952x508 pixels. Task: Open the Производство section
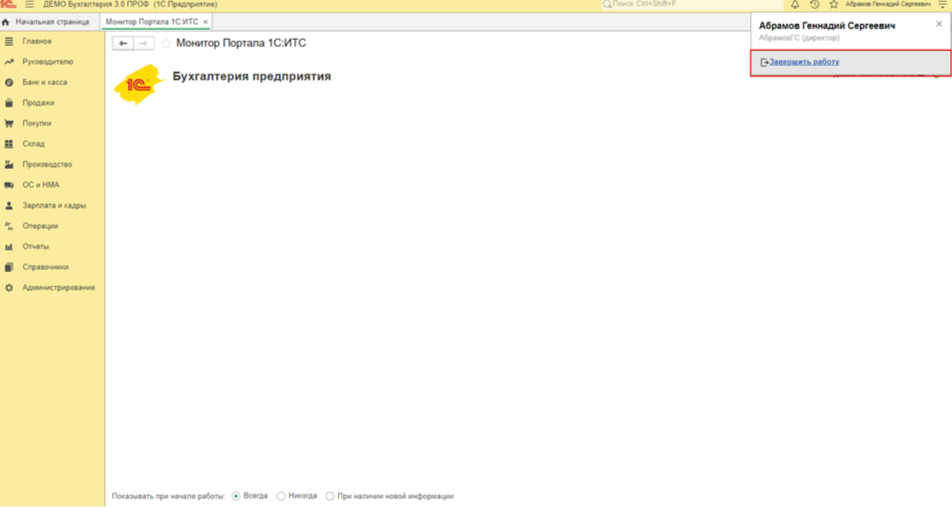click(47, 164)
